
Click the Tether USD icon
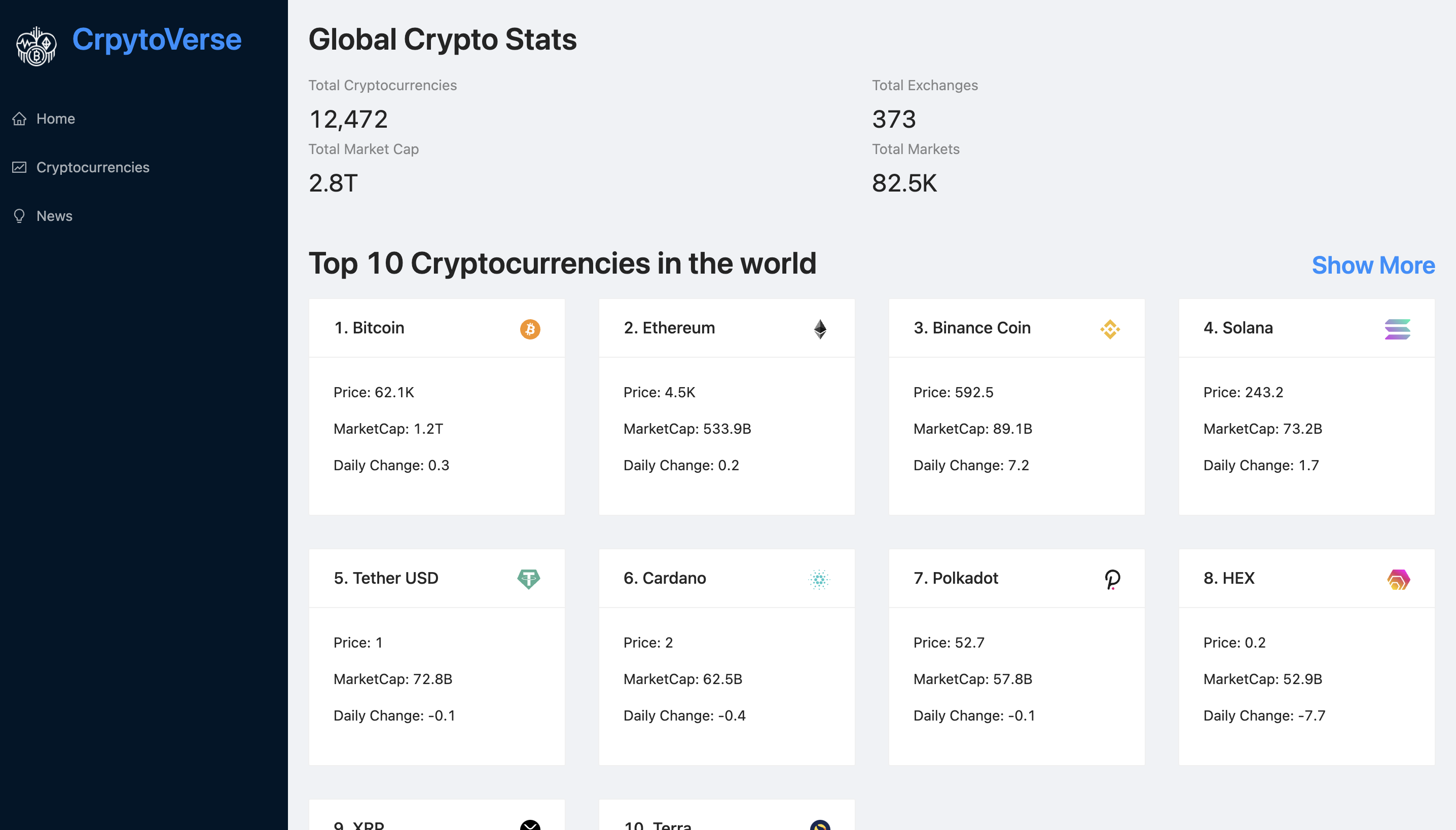530,579
